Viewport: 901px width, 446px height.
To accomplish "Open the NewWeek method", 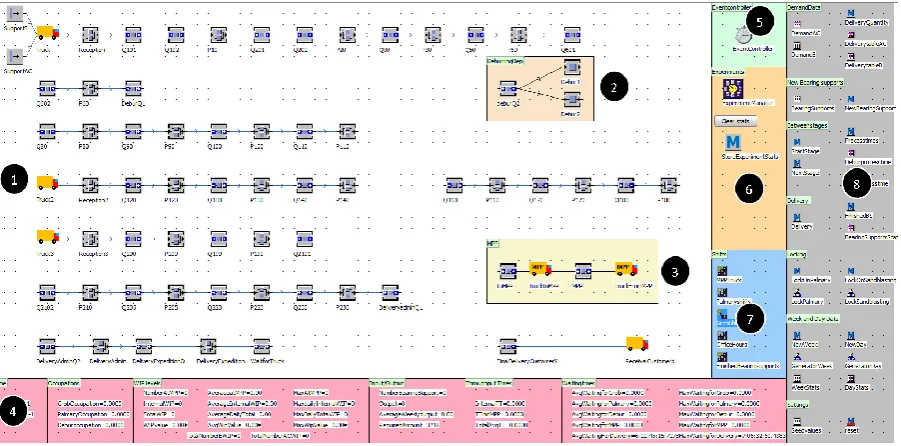I will click(797, 335).
